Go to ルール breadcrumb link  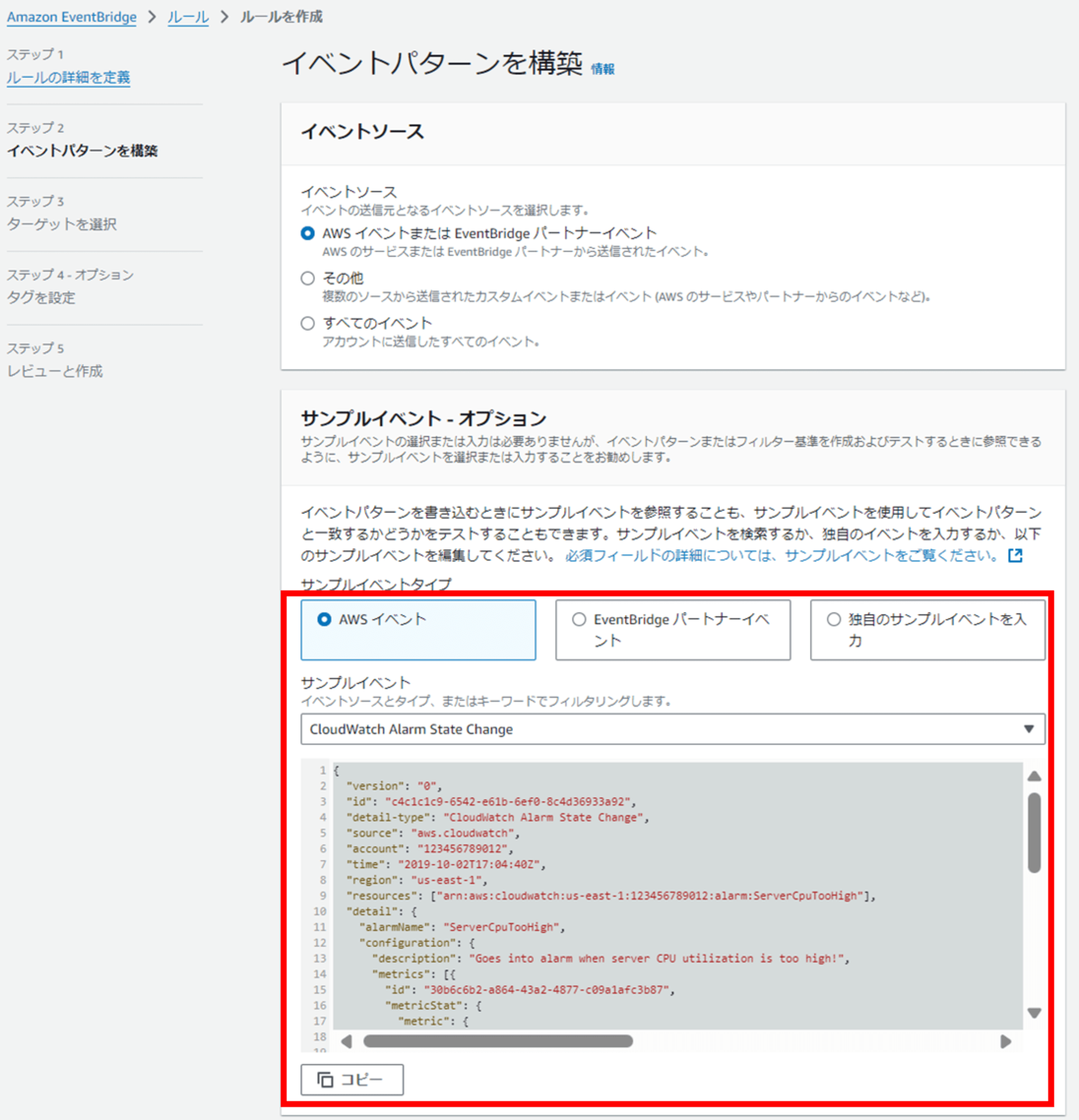[x=188, y=17]
